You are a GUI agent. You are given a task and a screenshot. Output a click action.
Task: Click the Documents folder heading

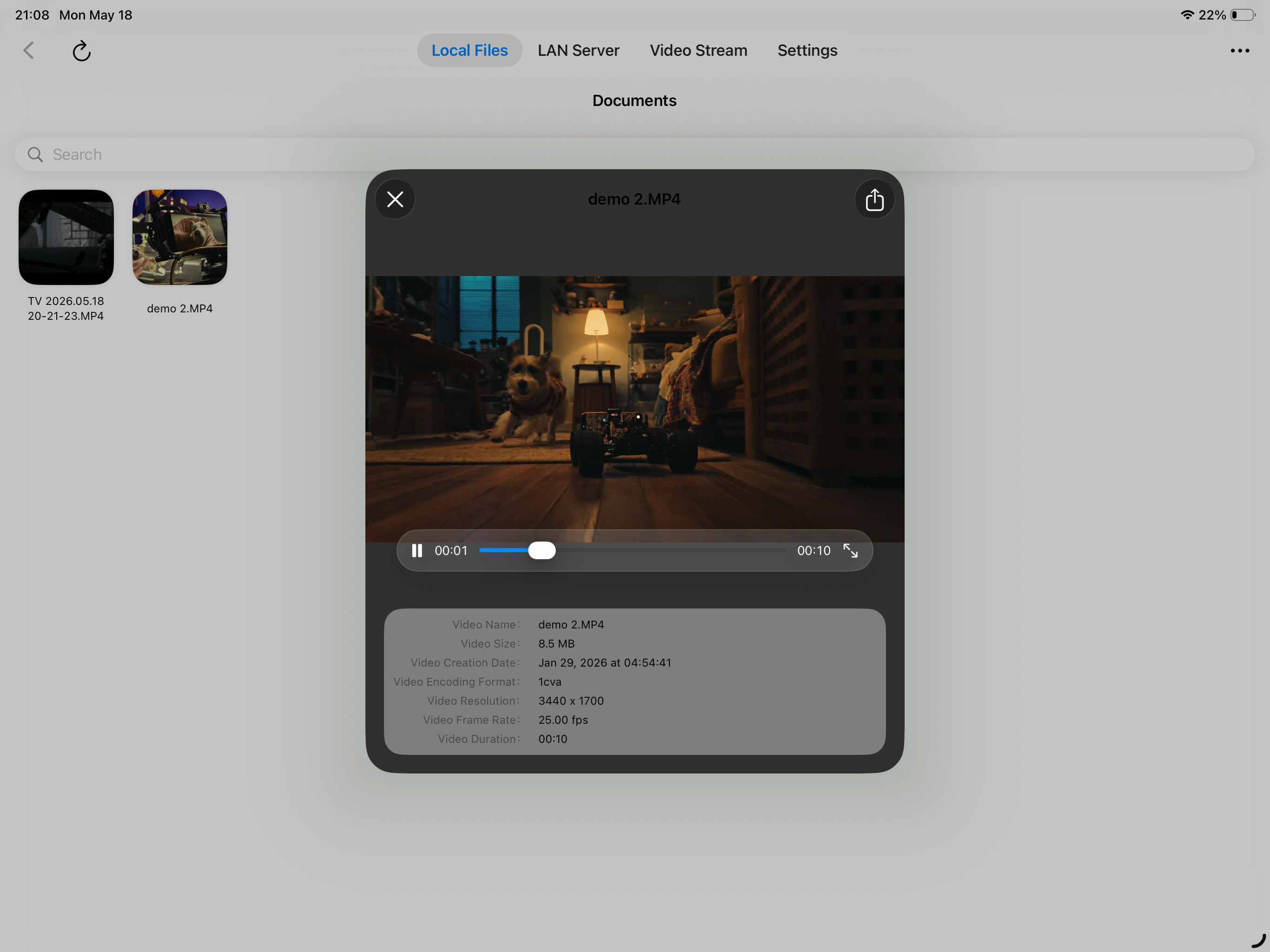(635, 100)
